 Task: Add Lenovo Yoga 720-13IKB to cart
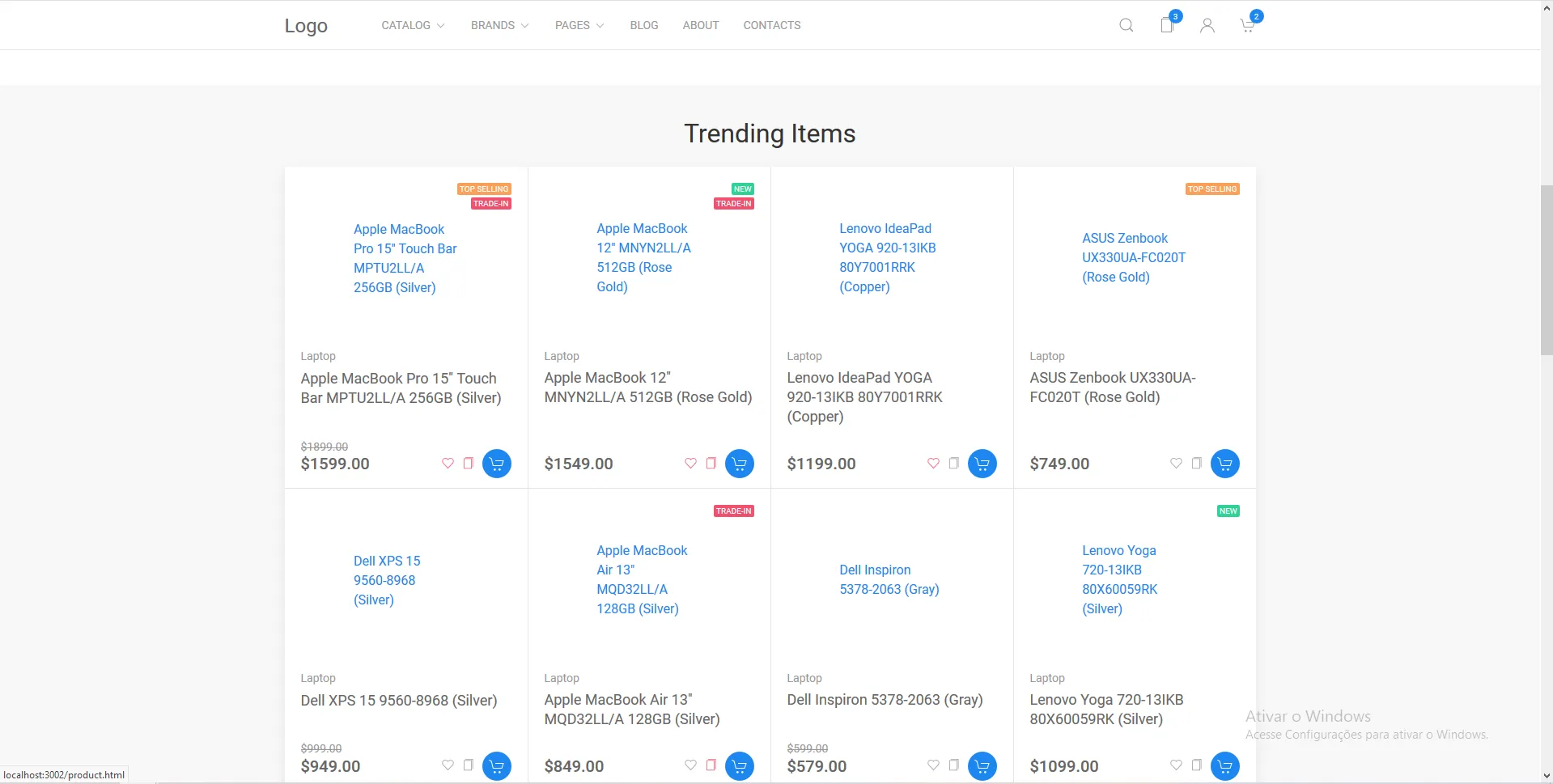1225,766
